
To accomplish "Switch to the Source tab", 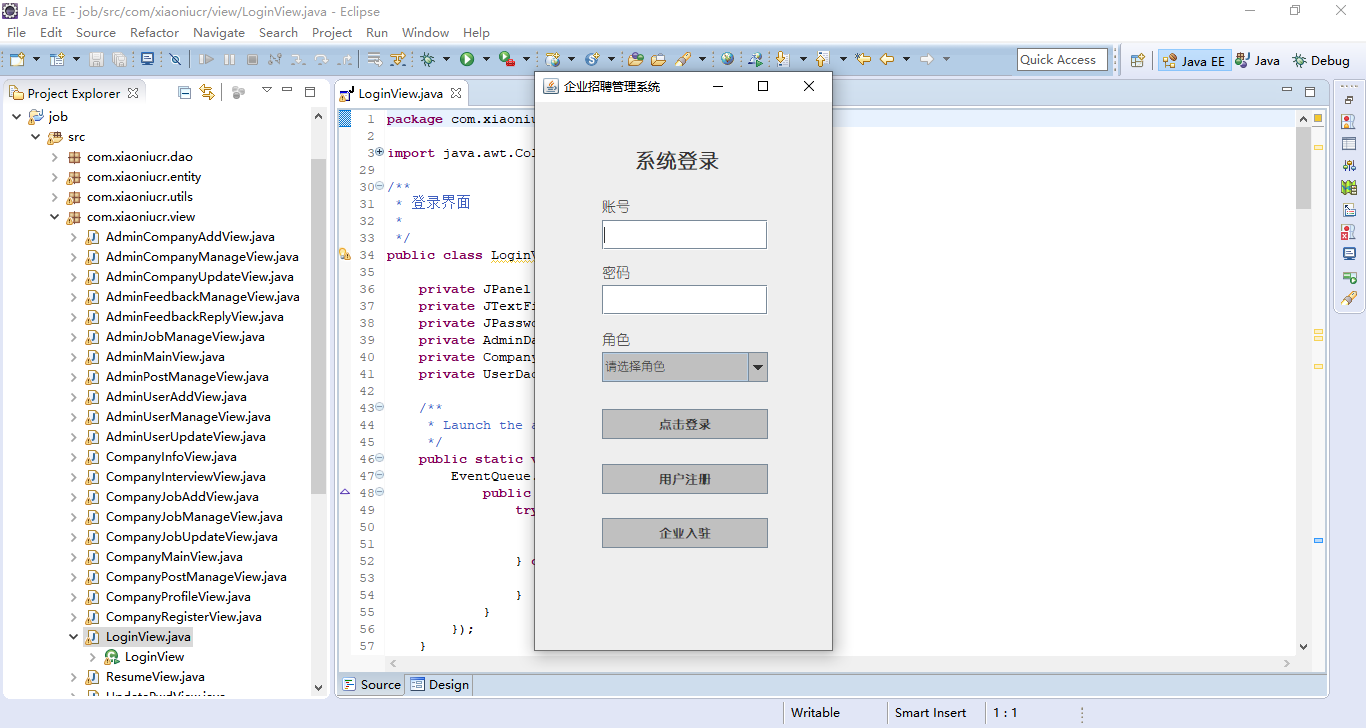I will click(x=372, y=685).
